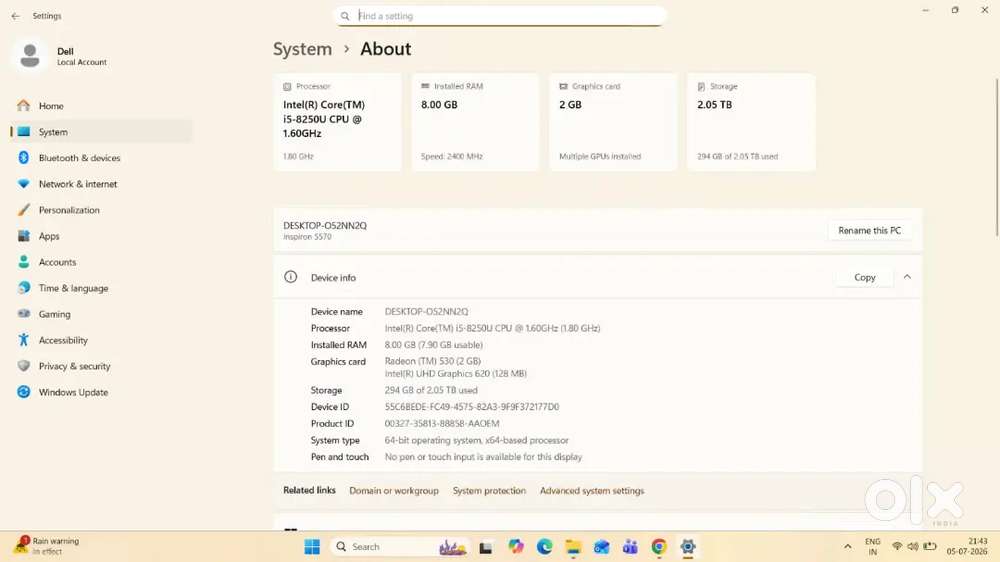Open the Installed RAM summary card

[x=475, y=122]
